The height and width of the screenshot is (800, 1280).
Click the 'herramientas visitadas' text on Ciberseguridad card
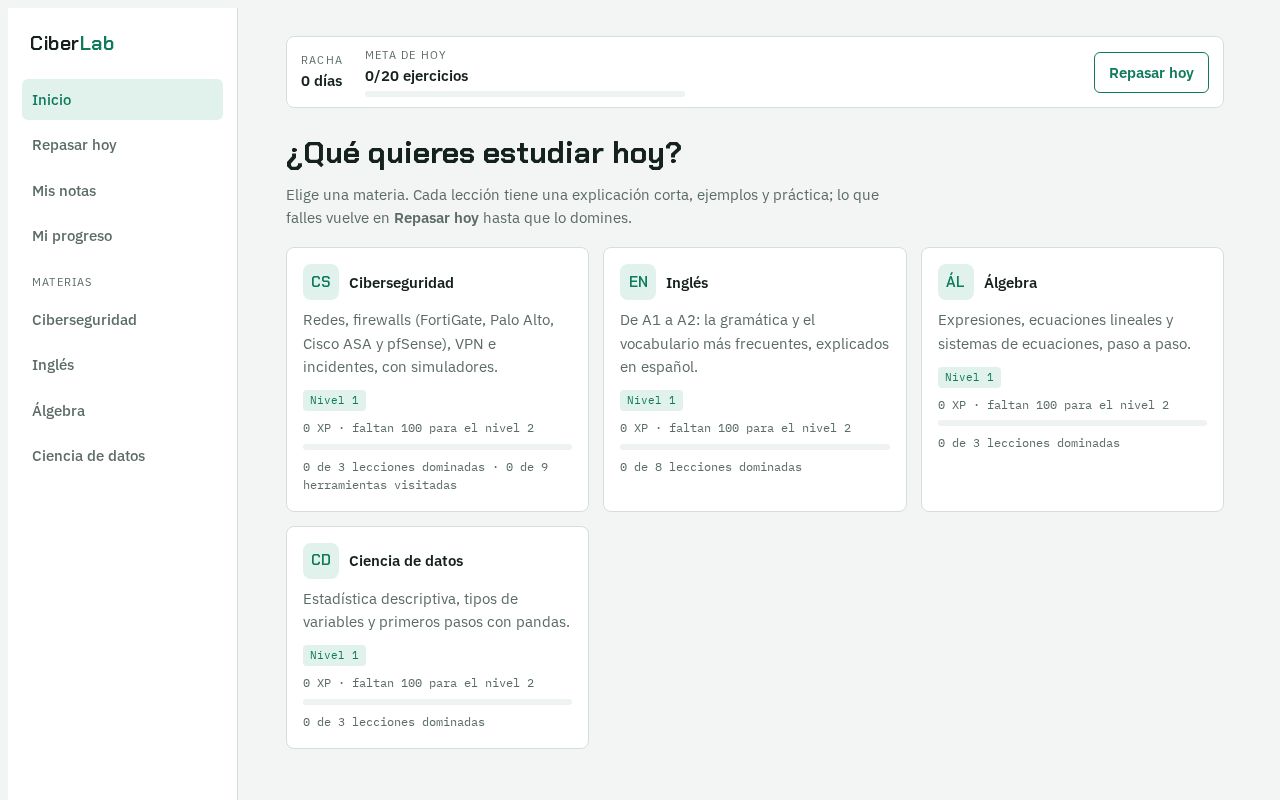coord(380,485)
